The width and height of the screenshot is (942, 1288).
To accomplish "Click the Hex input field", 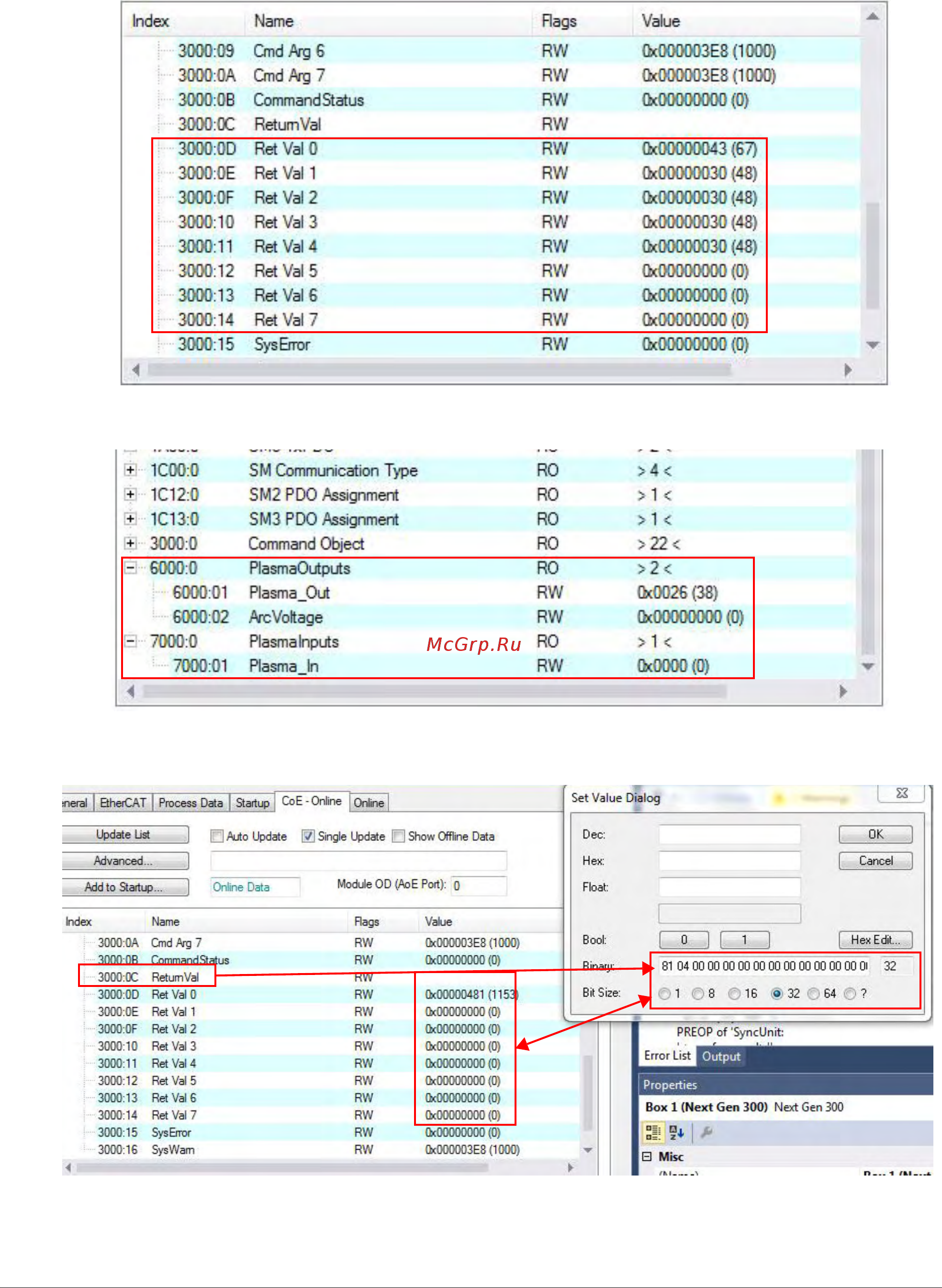I will [729, 861].
